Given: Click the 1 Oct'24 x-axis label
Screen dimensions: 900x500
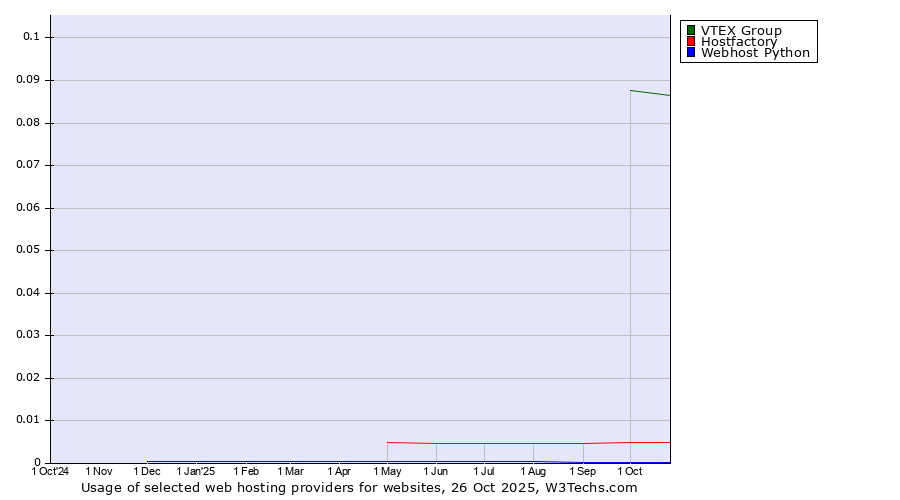Looking at the screenshot, I should pos(51,471).
